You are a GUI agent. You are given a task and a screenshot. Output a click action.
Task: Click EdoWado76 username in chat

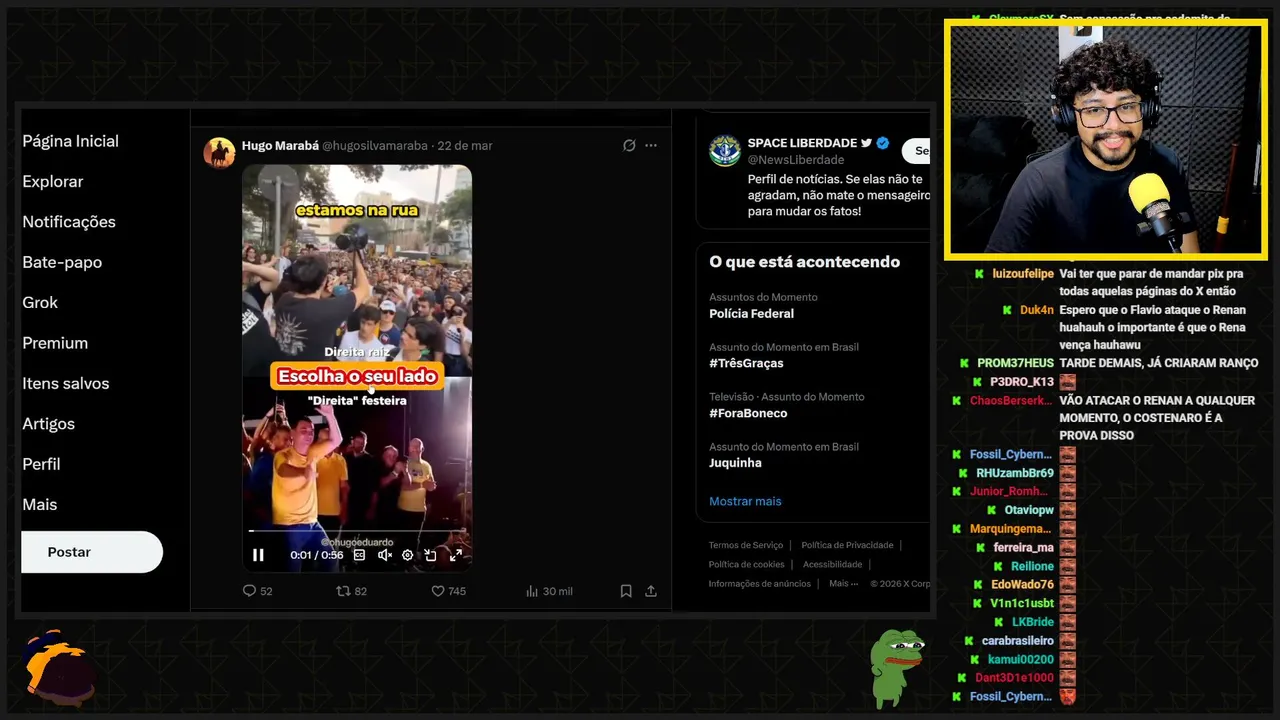click(1022, 585)
